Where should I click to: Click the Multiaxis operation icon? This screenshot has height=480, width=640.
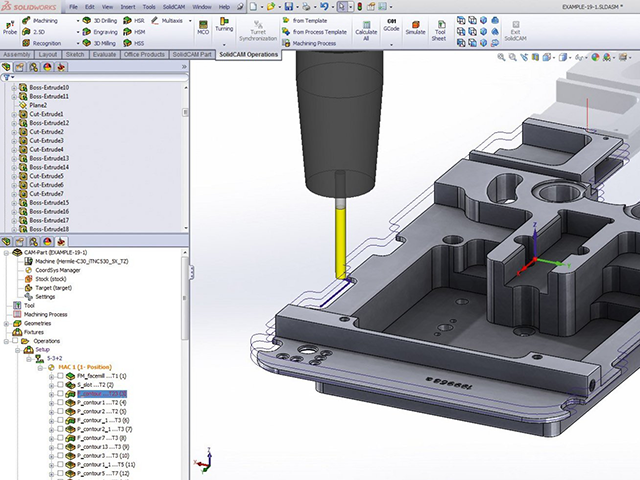click(x=155, y=20)
